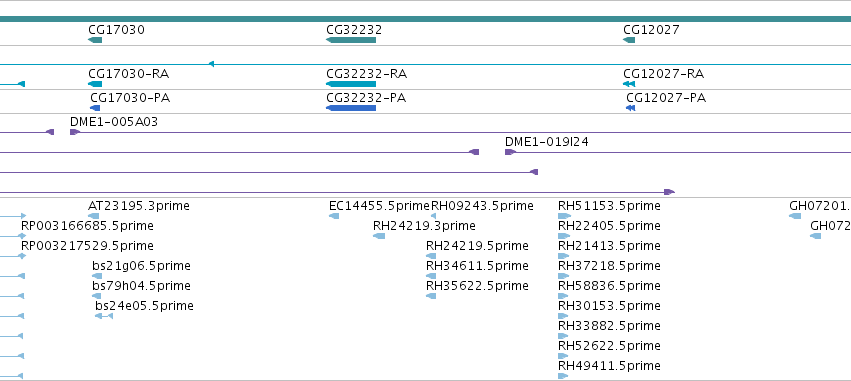The width and height of the screenshot is (851, 381).
Task: Select the CG32232 gene arrow glyph
Action: [351, 40]
